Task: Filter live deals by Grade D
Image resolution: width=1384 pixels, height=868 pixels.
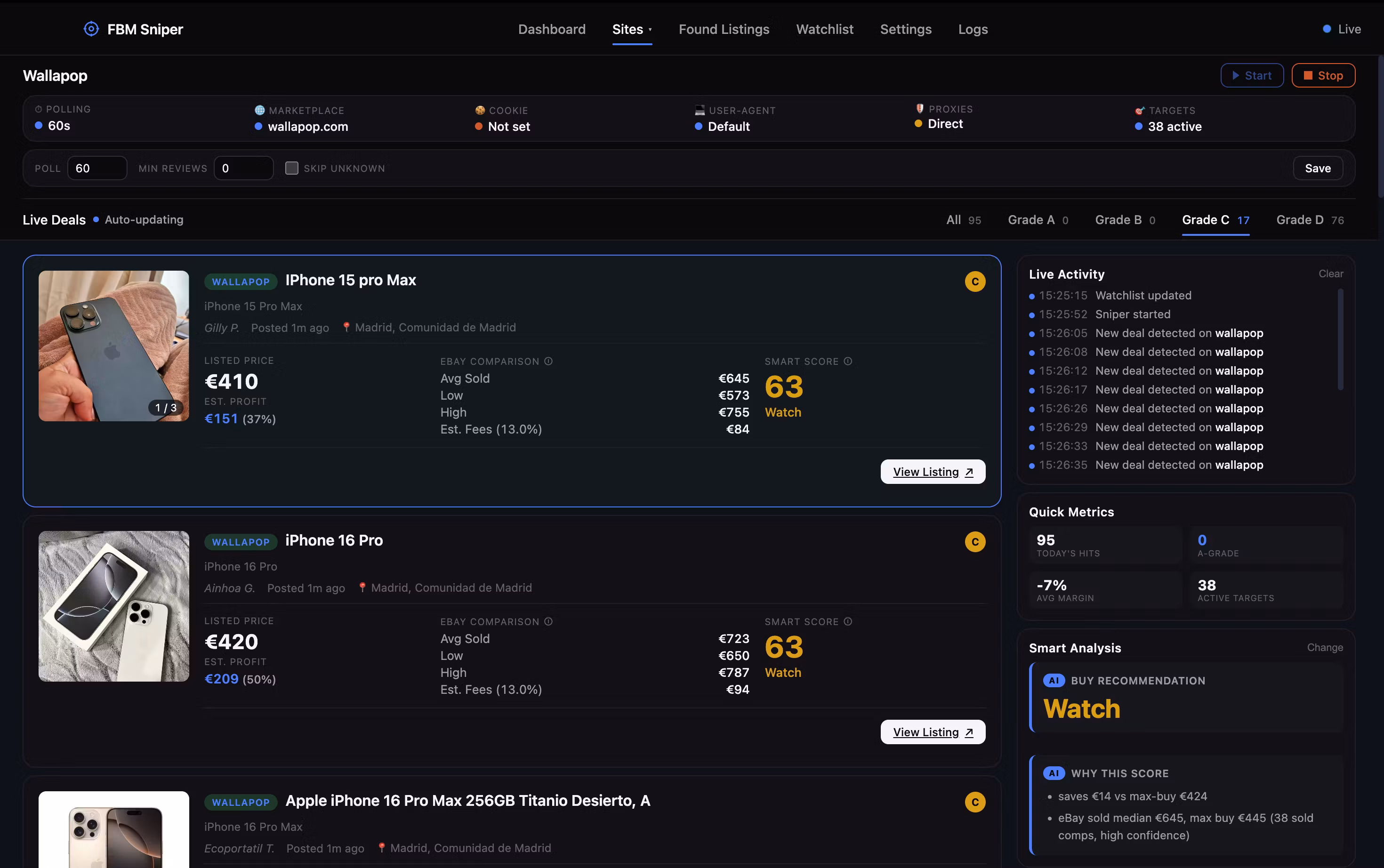Action: 1310,220
